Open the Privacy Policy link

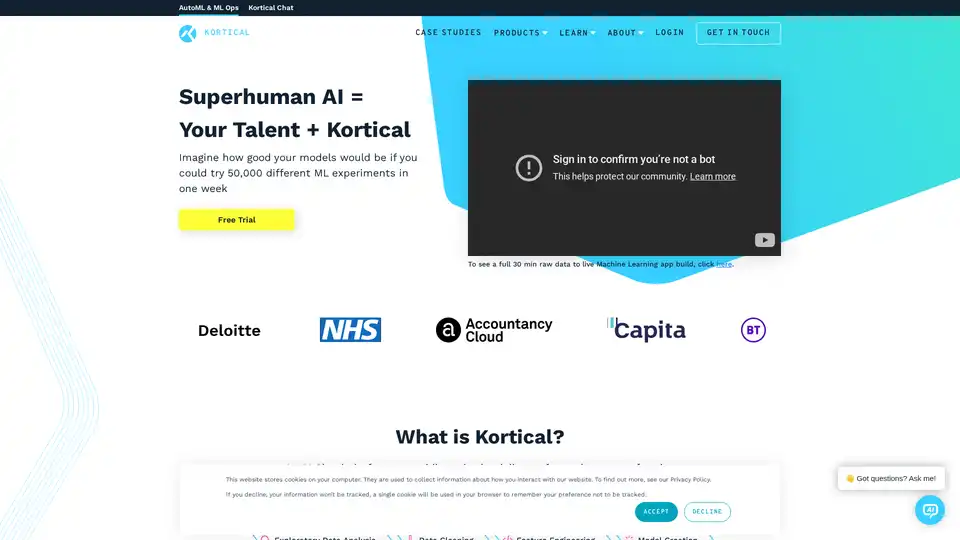[x=690, y=479]
